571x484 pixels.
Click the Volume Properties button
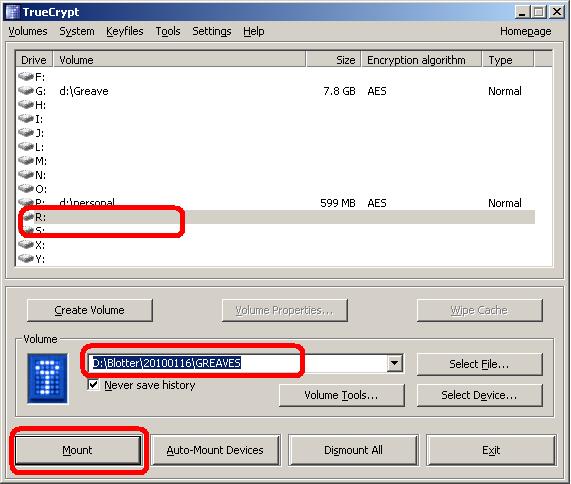coord(284,310)
